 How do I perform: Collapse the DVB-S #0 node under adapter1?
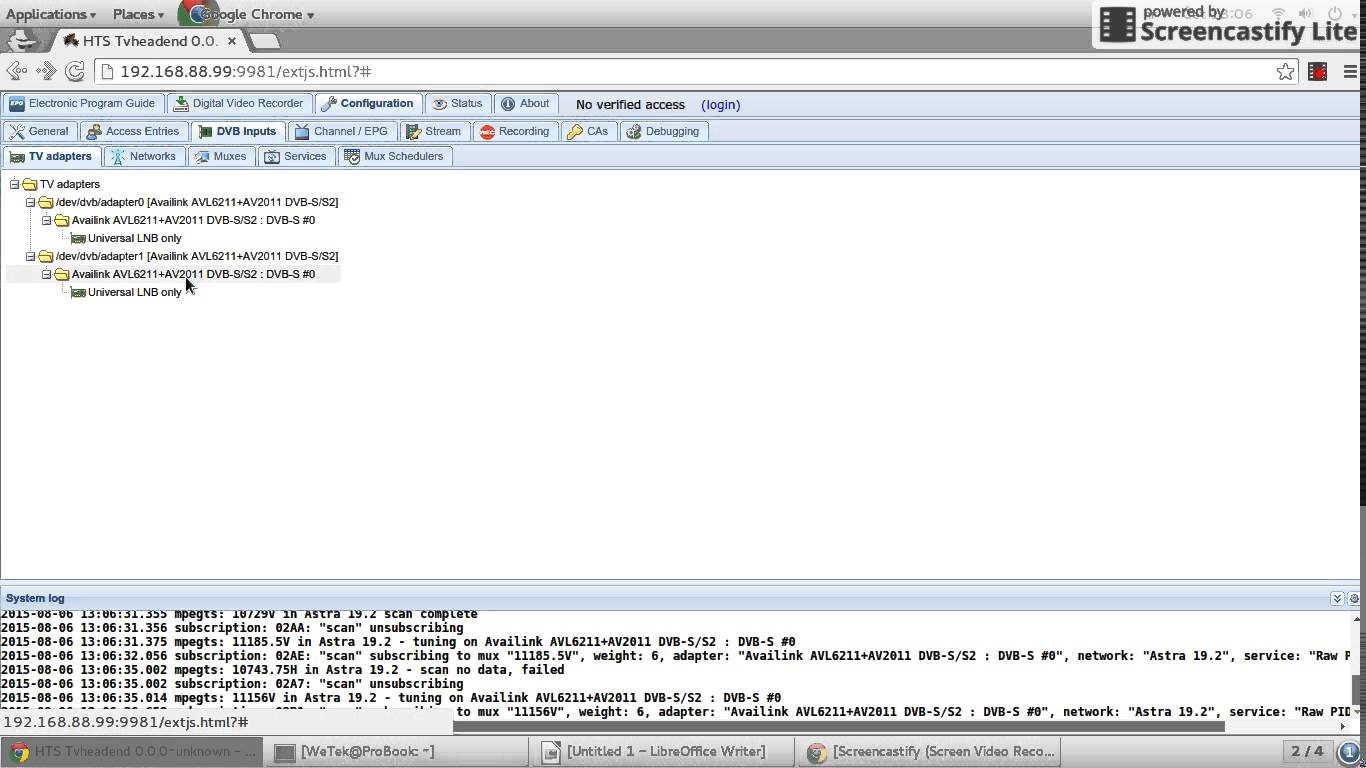coord(46,274)
